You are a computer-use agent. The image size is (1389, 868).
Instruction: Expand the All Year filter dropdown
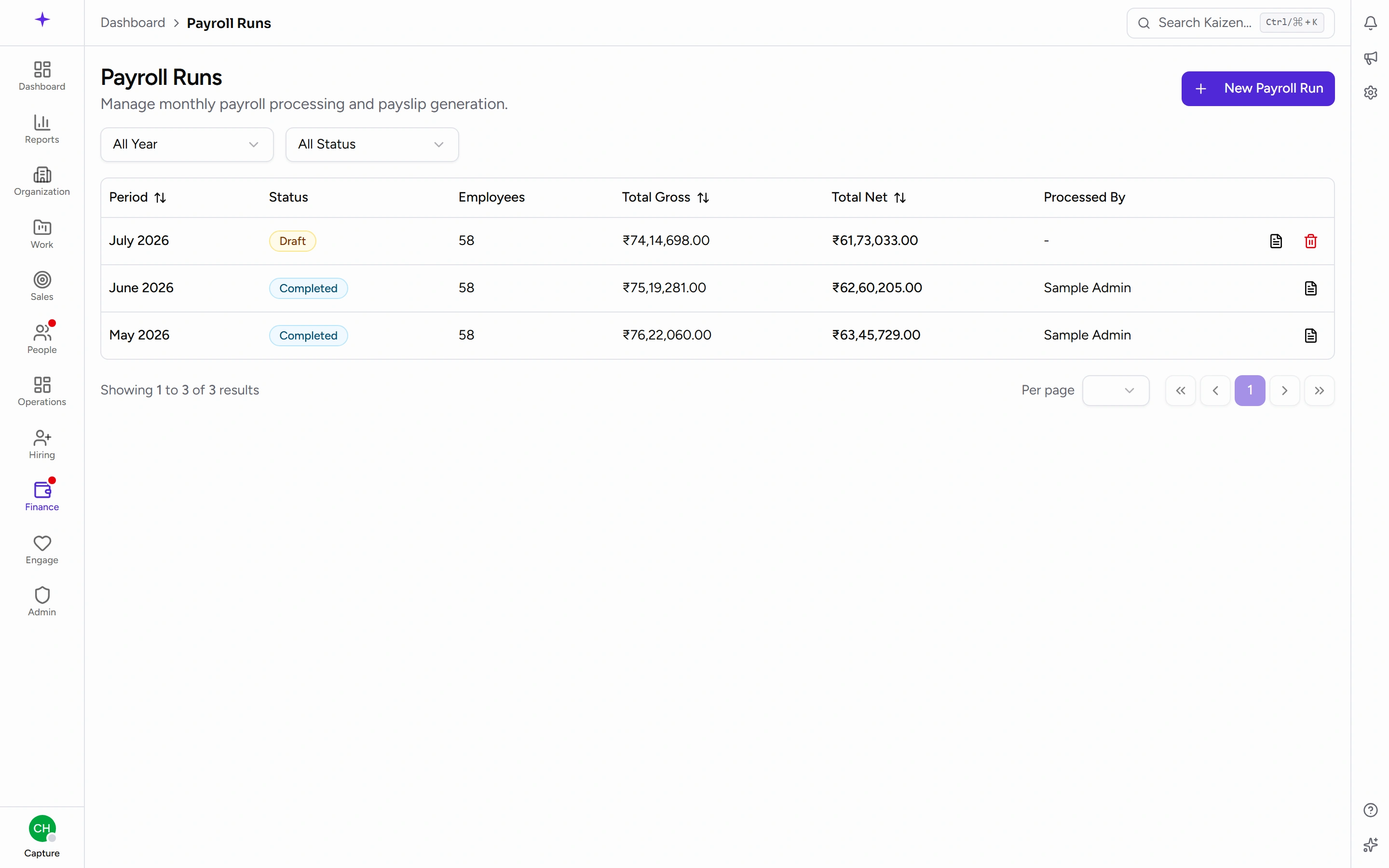click(187, 145)
